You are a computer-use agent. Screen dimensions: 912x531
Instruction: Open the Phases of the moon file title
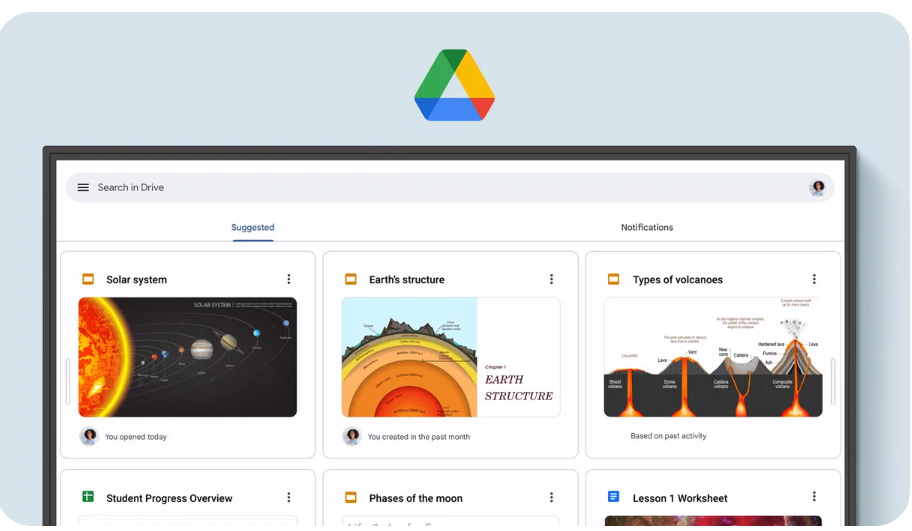pyautogui.click(x=415, y=499)
